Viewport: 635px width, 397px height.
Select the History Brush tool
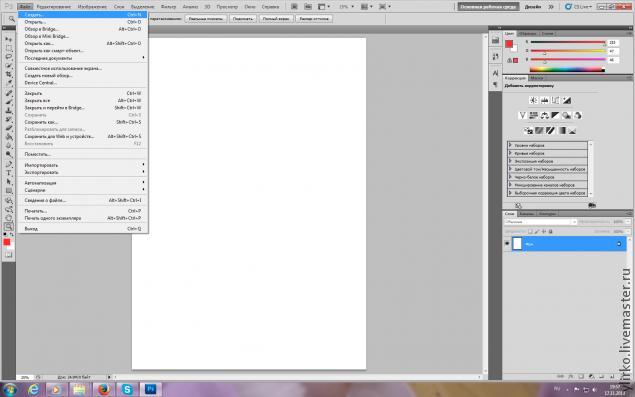[9, 120]
